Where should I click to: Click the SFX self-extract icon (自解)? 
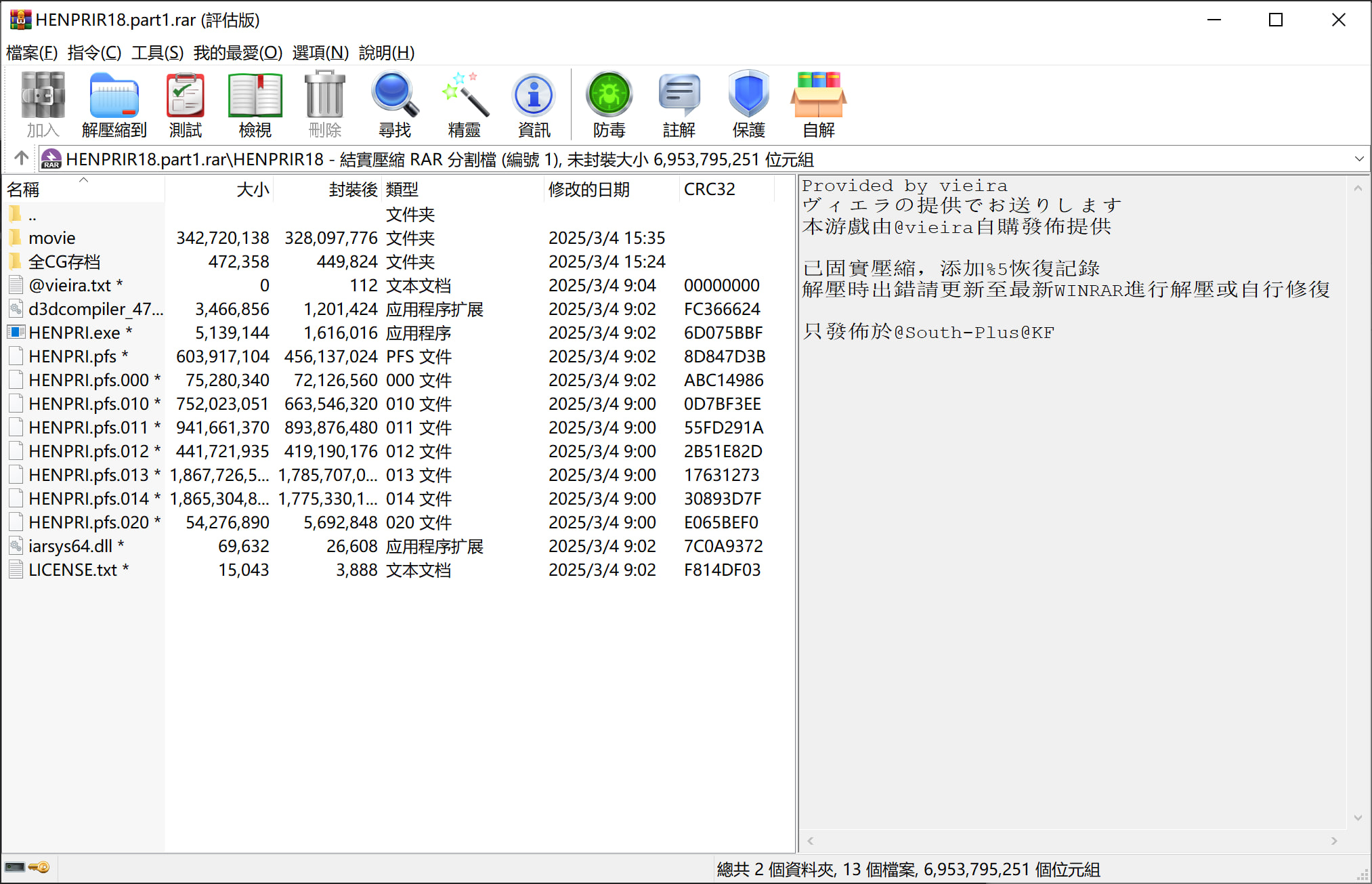pos(818,105)
